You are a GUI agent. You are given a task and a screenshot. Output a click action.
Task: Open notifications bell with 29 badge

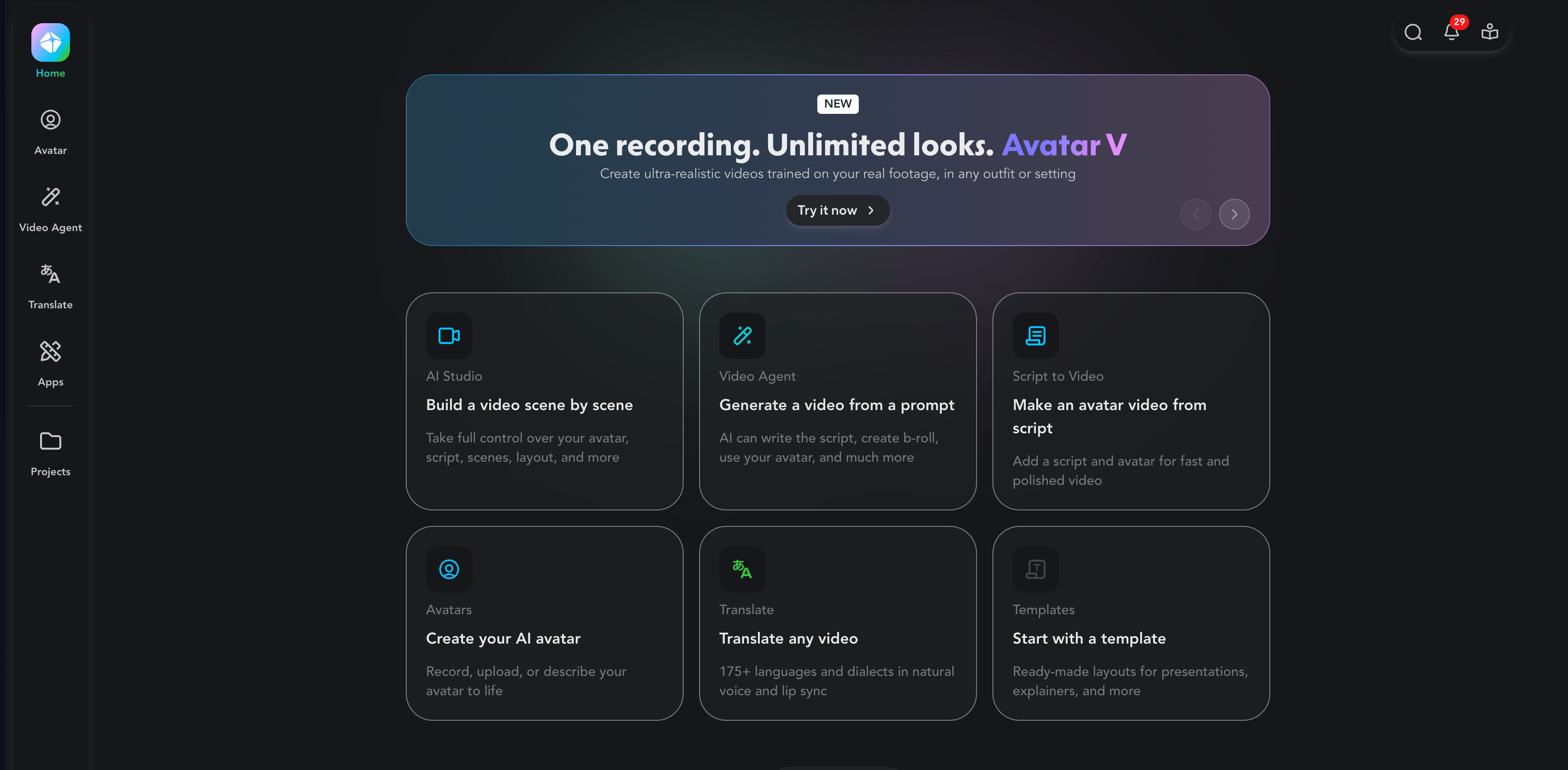pos(1452,31)
